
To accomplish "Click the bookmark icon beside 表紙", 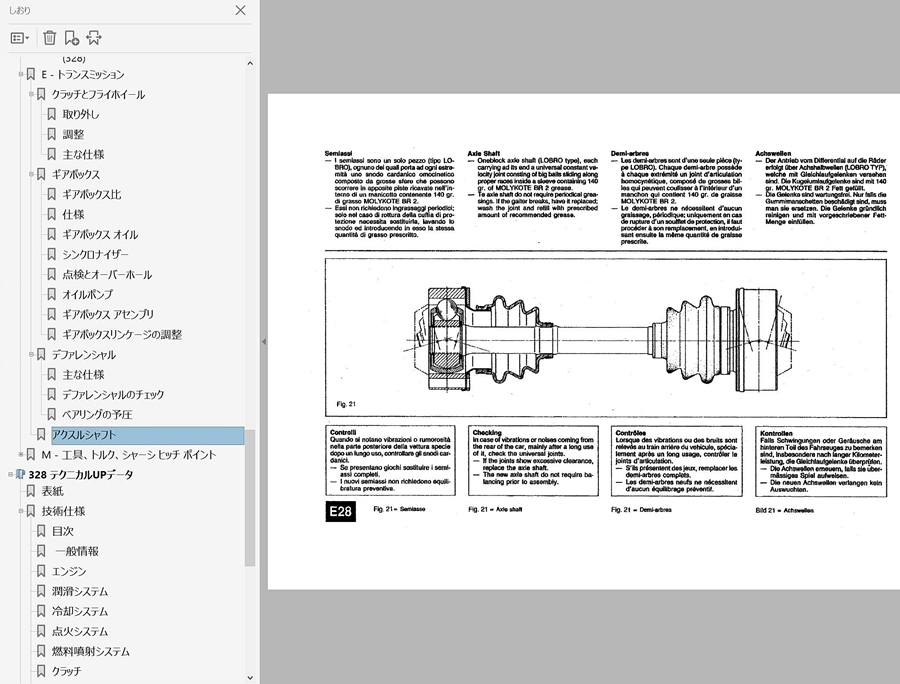I will pos(31,491).
